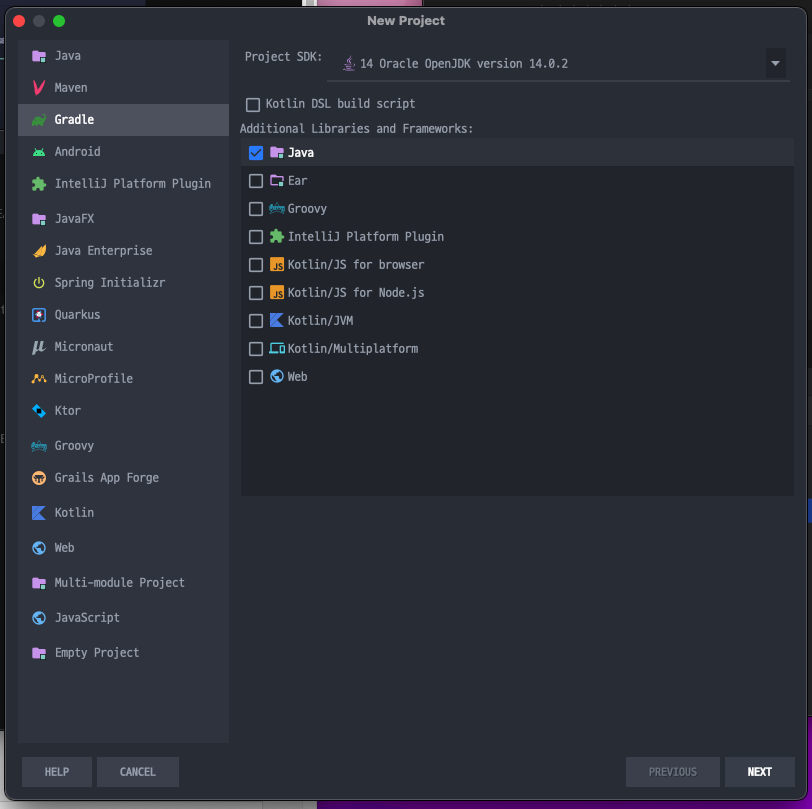The image size is (812, 809).
Task: Click the Java Enterprise icon
Action: tap(39, 251)
